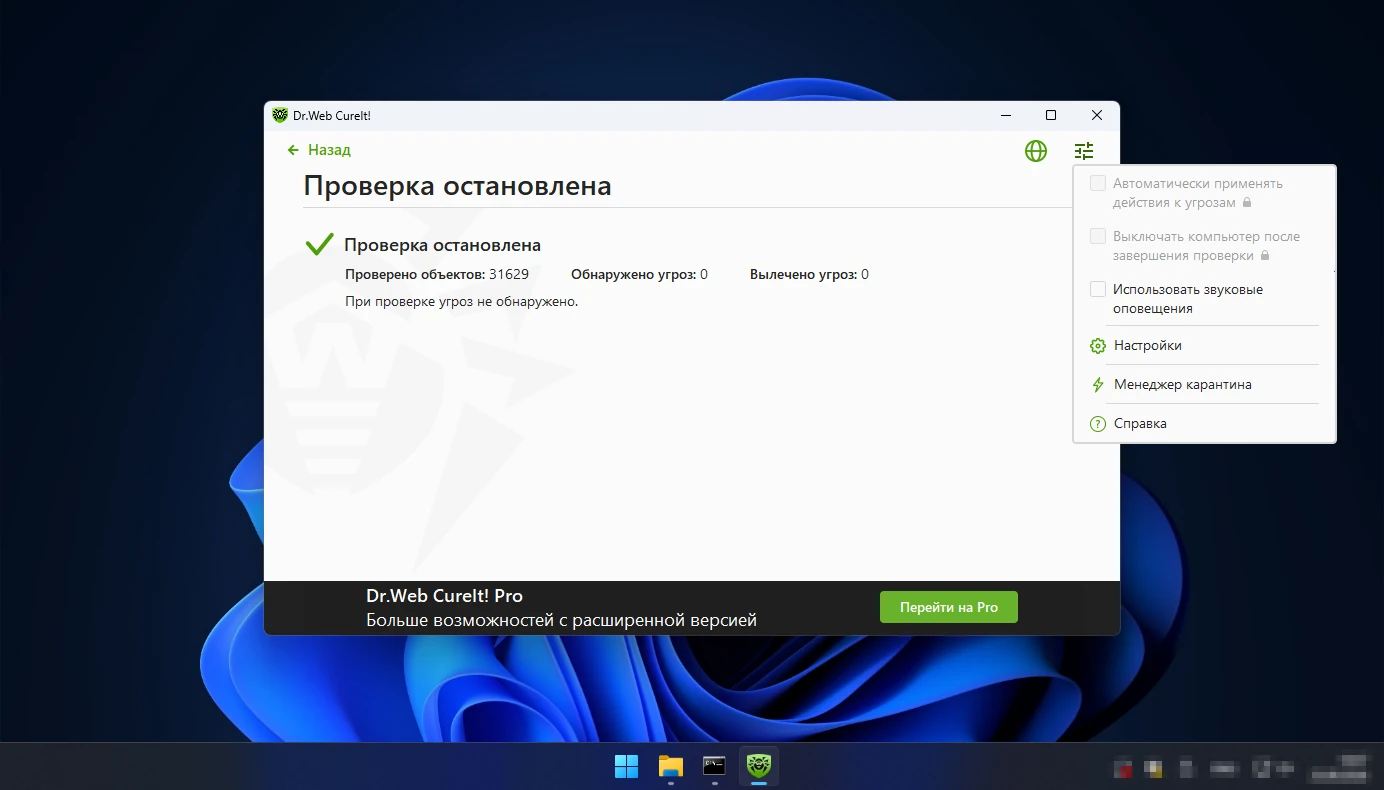Enable Использовать звуковые оповещения checkbox
The height and width of the screenshot is (790, 1384).
pyautogui.click(x=1097, y=289)
